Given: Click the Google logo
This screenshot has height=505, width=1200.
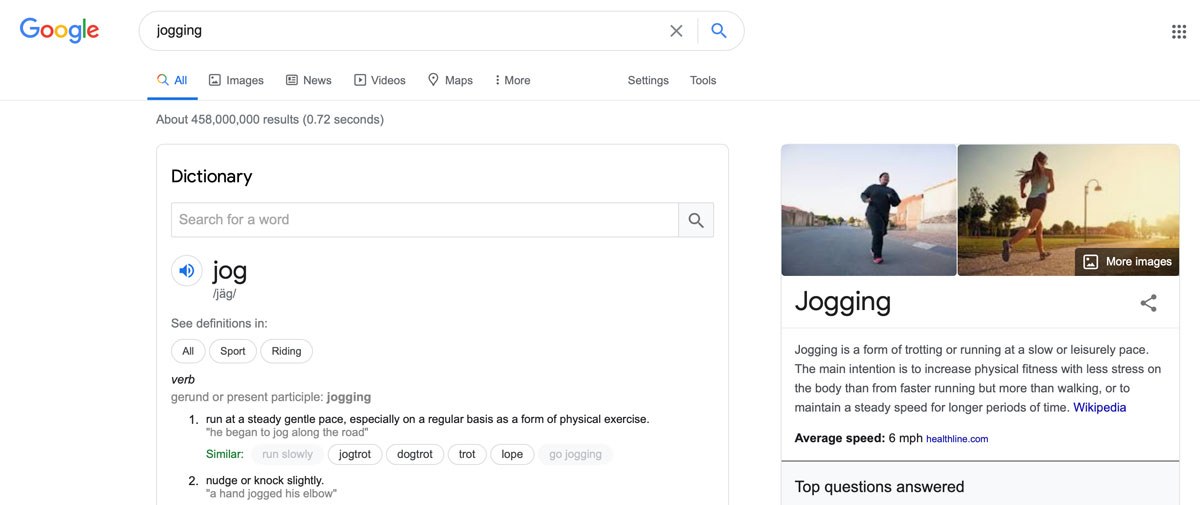Looking at the screenshot, I should (60, 31).
